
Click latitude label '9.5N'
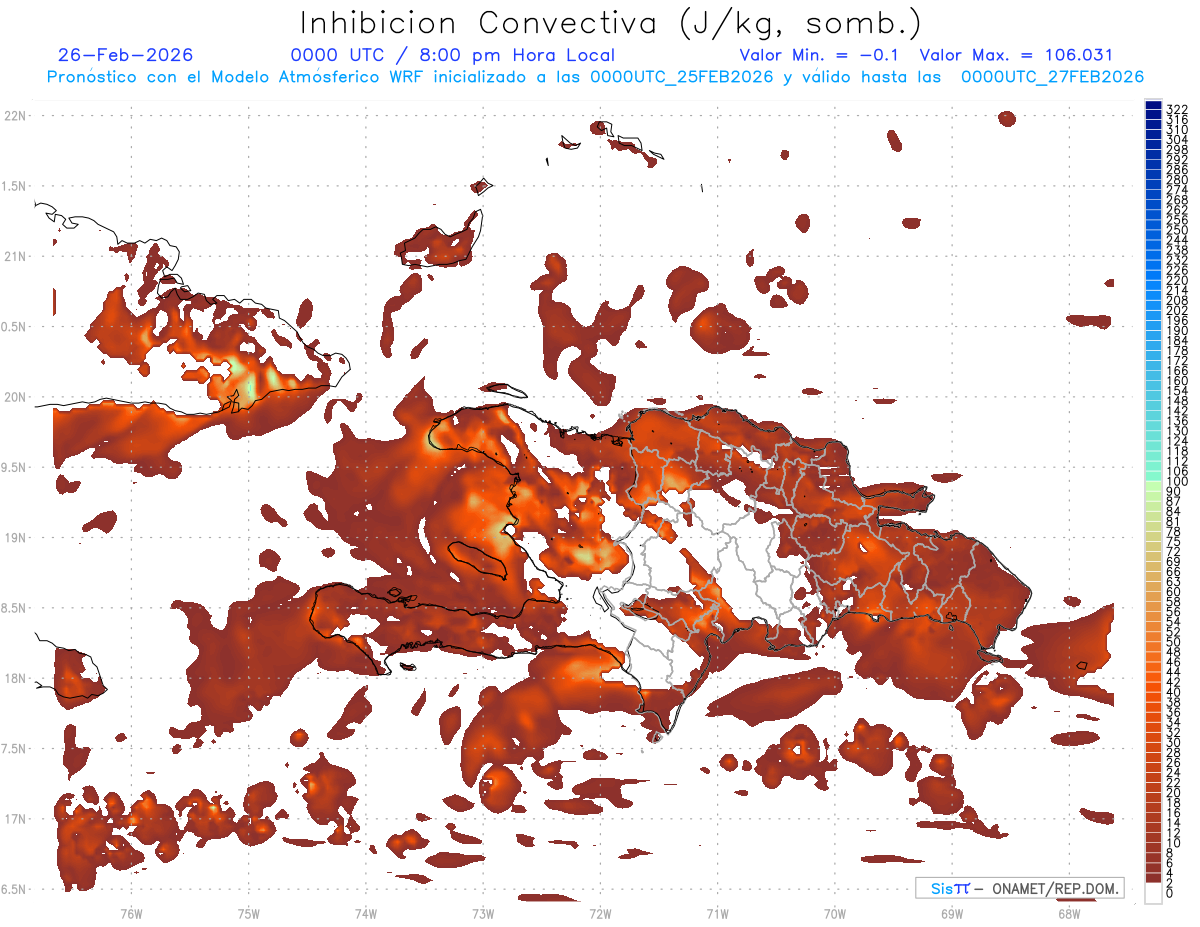[15, 467]
